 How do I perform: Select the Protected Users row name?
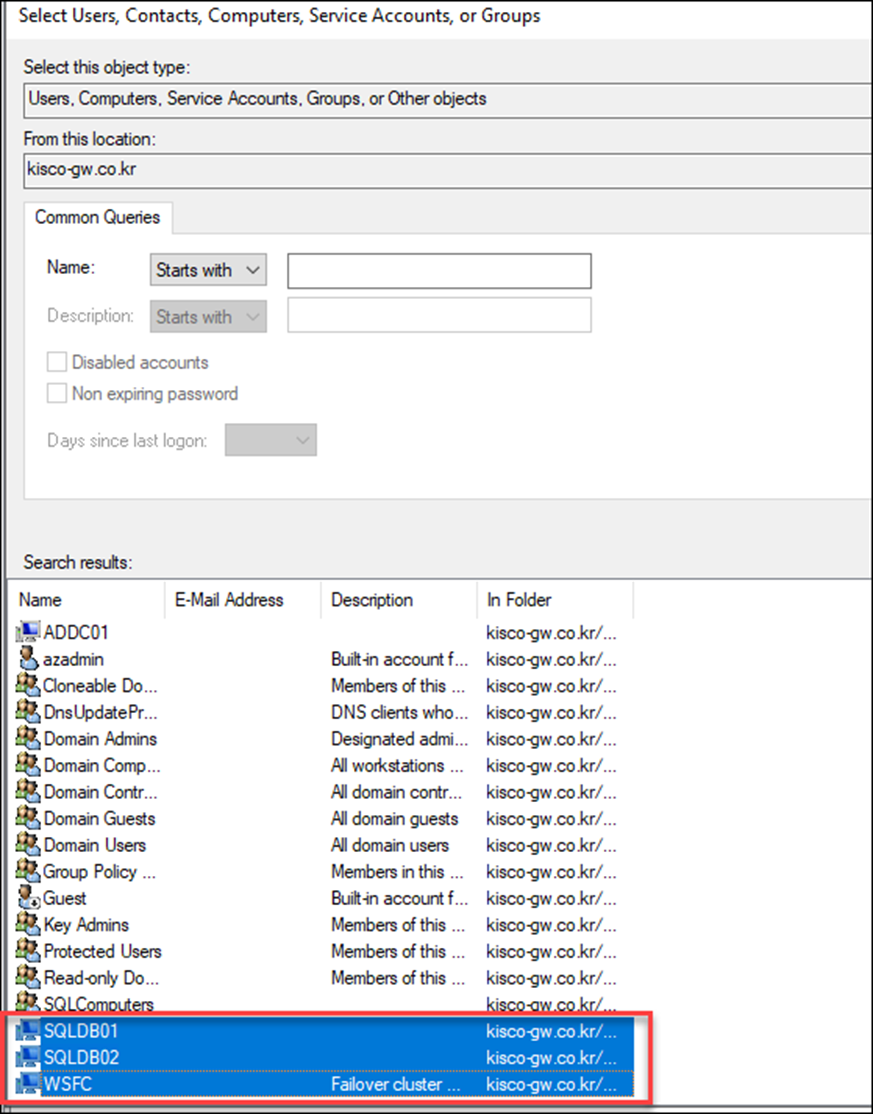tap(102, 951)
